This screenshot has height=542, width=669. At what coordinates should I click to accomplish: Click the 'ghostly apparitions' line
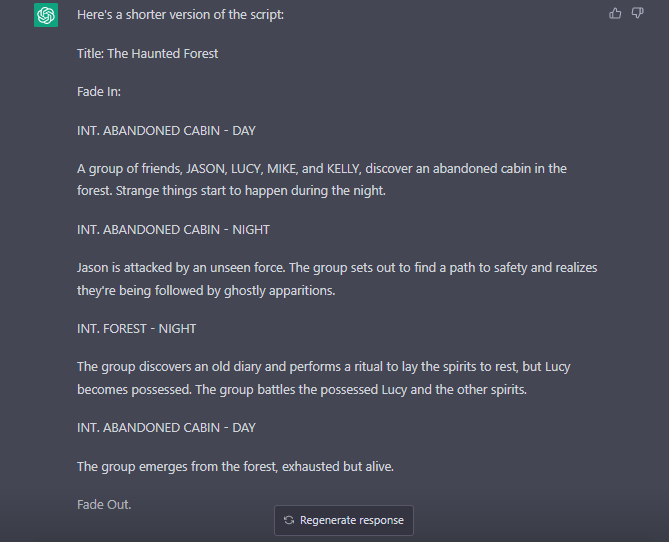coord(206,291)
